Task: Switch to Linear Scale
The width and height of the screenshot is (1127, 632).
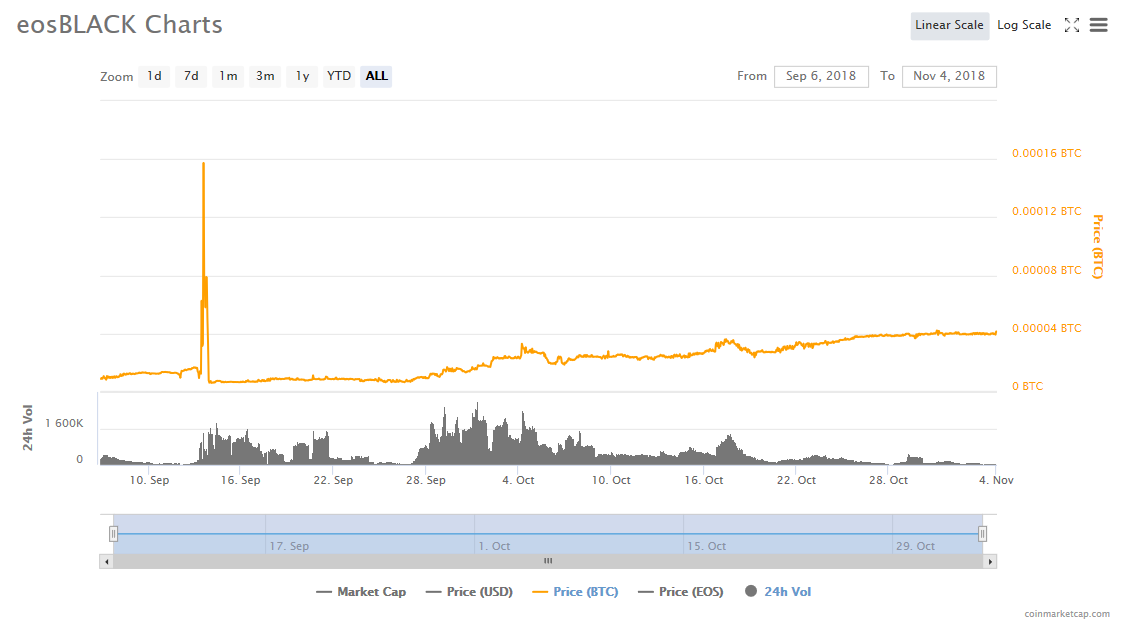Action: pos(949,25)
